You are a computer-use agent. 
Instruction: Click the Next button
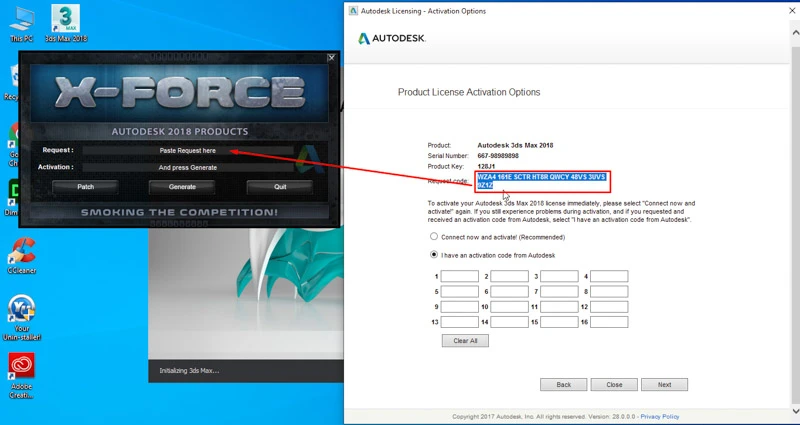coord(664,385)
